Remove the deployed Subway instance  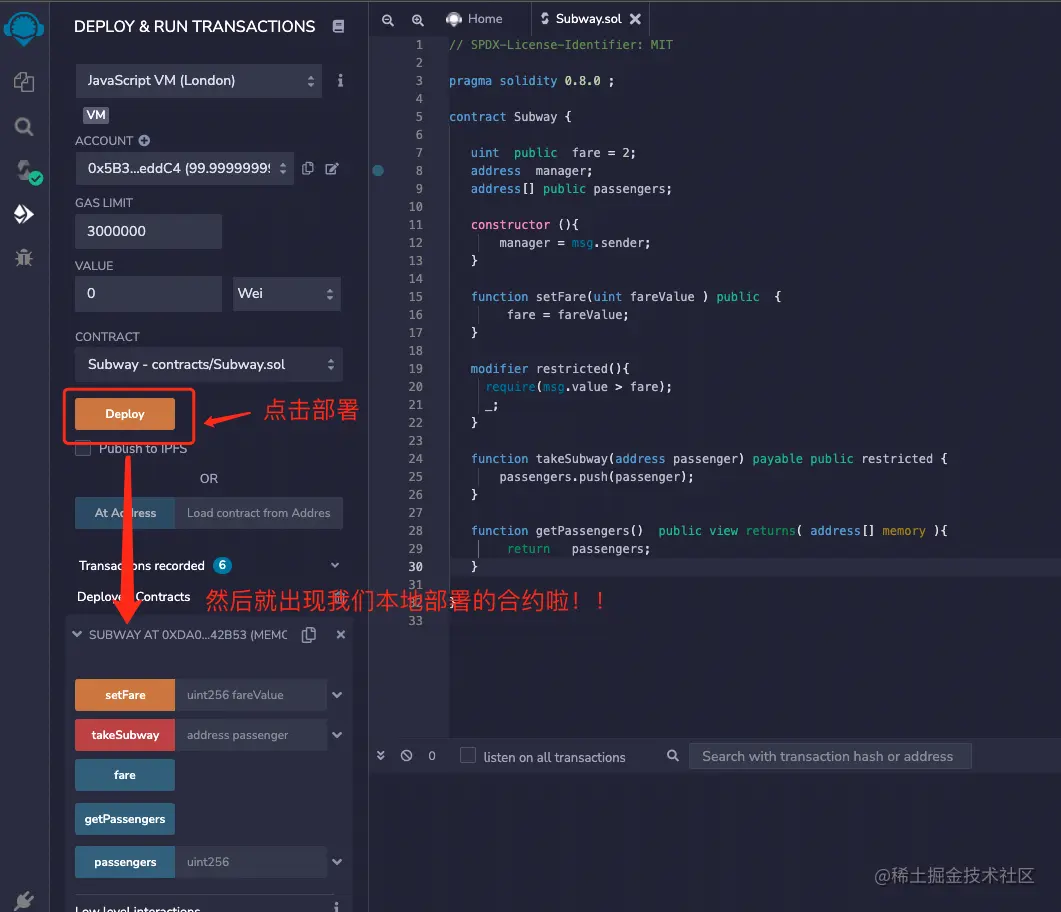coord(340,635)
